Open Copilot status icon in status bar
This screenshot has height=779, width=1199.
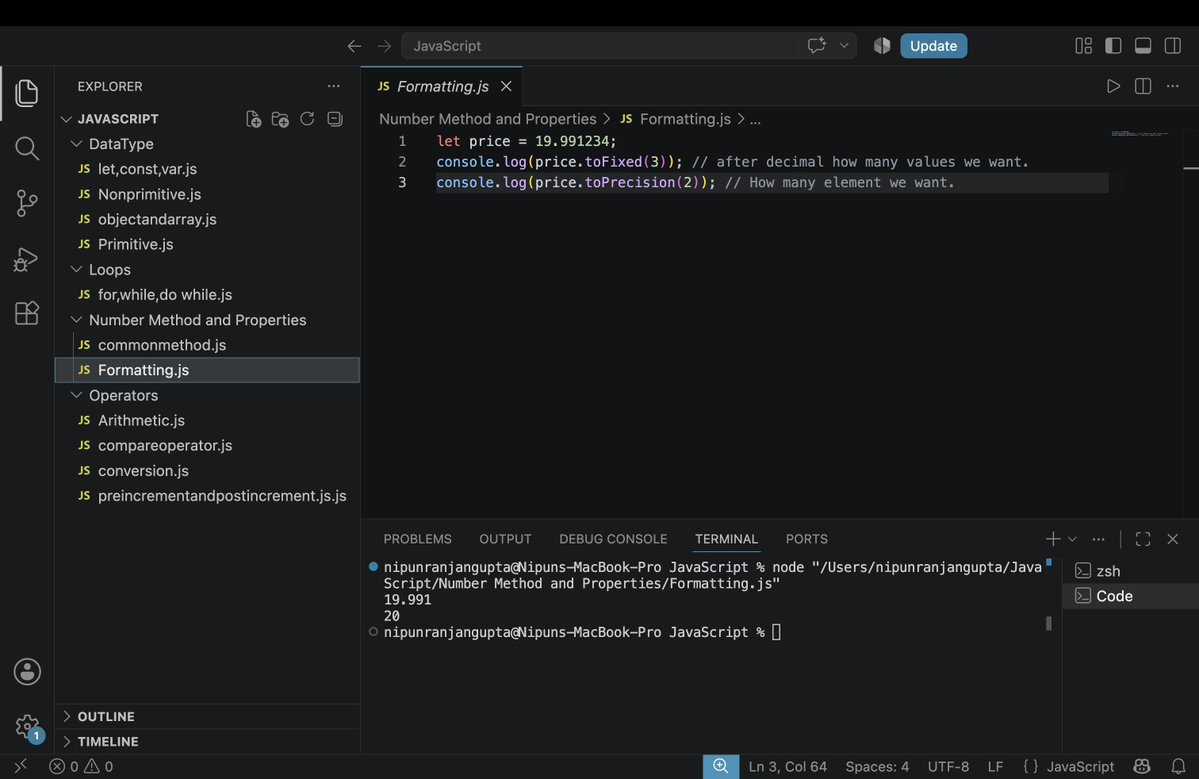pyautogui.click(x=1142, y=766)
